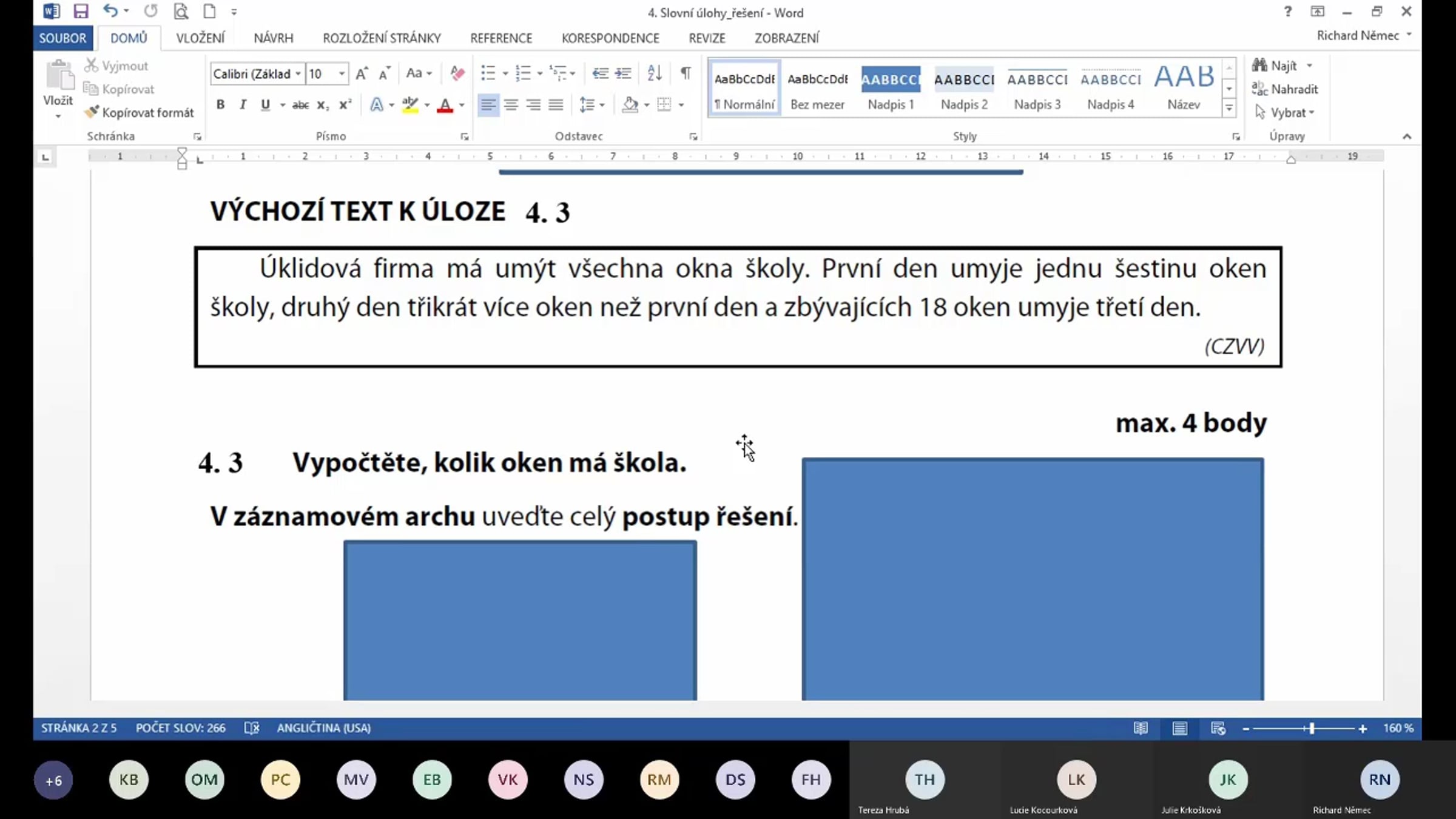The height and width of the screenshot is (819, 1456).
Task: Align text to the left
Action: pos(488,105)
